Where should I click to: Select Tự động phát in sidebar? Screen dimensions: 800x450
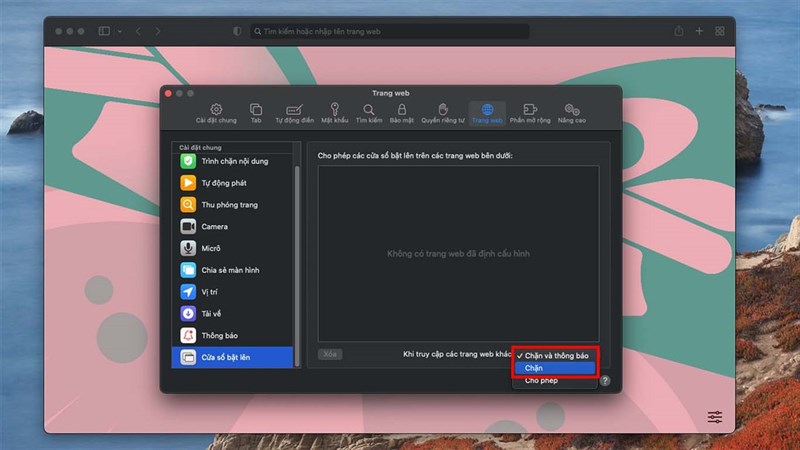point(222,183)
